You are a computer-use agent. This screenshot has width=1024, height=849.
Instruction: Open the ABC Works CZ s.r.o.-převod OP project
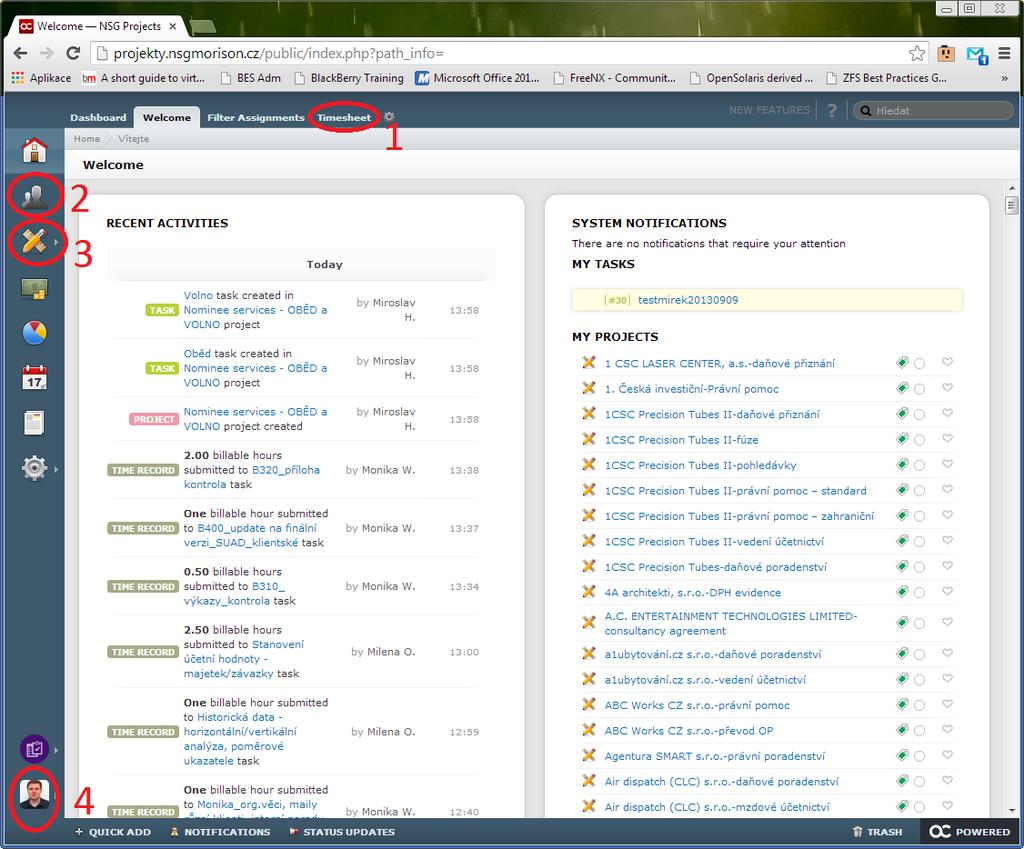click(x=688, y=730)
